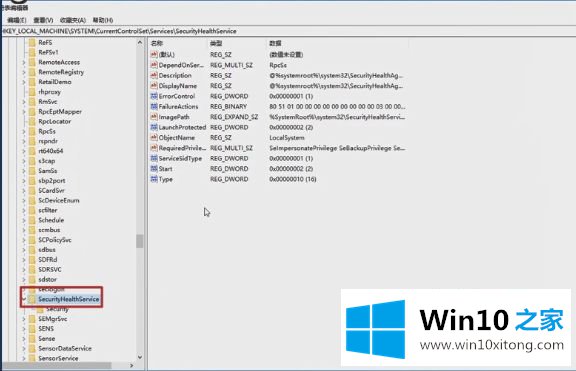Click the Schedule folder icon

coord(32,220)
